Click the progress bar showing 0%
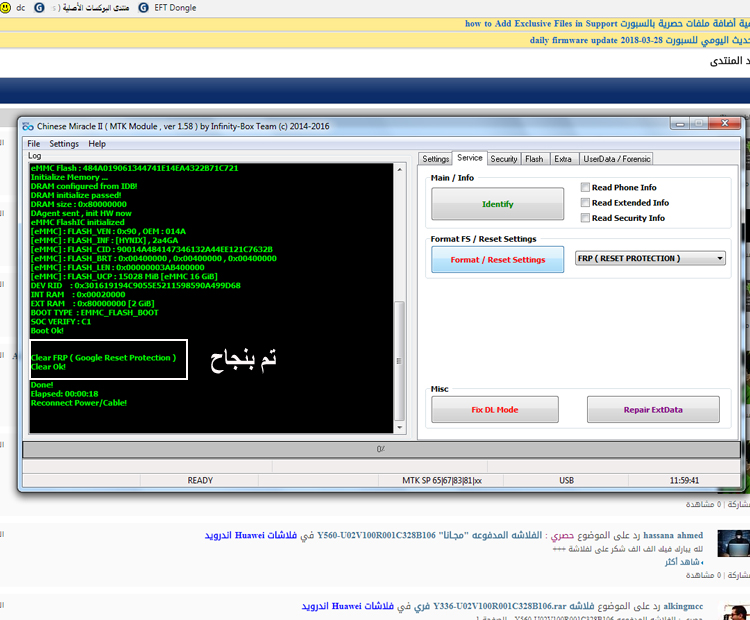 click(x=381, y=449)
